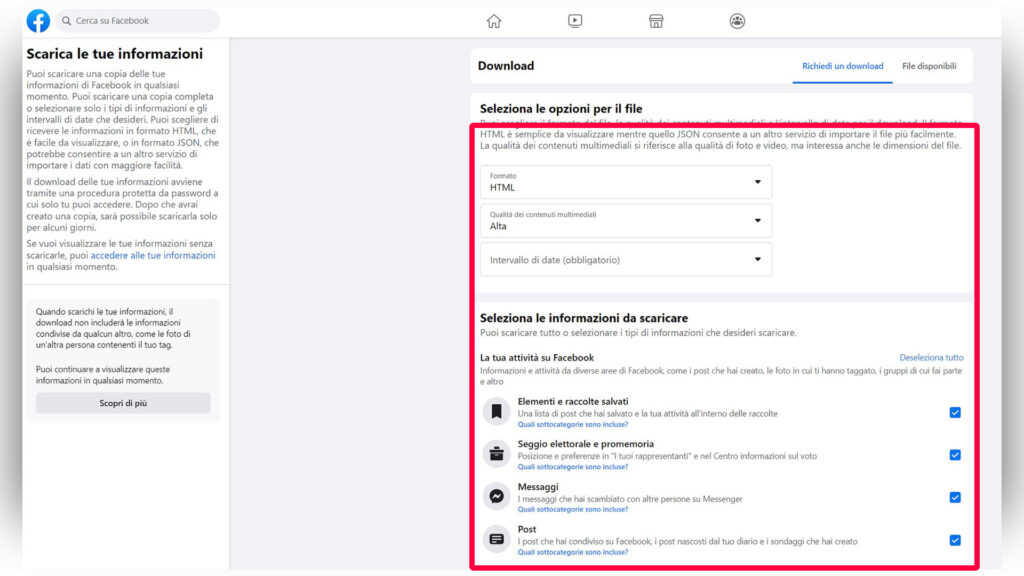
Task: Uncheck the Messaggi checkbox
Action: coord(953,494)
